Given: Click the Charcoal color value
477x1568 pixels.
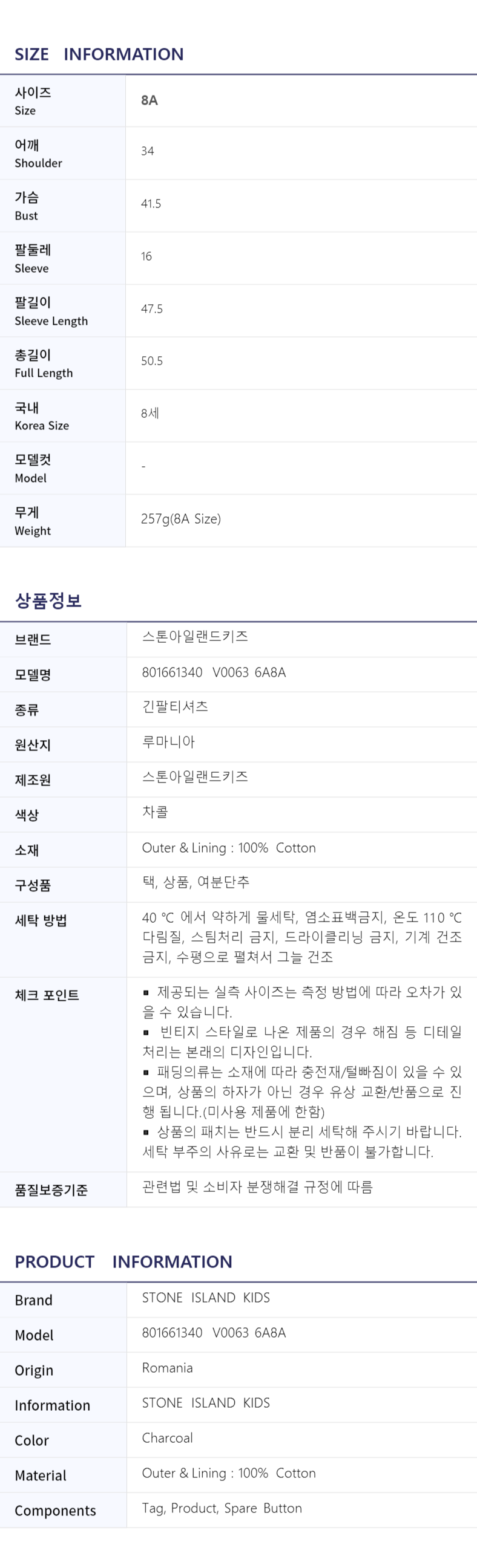Looking at the screenshot, I should pyautogui.click(x=168, y=1438).
